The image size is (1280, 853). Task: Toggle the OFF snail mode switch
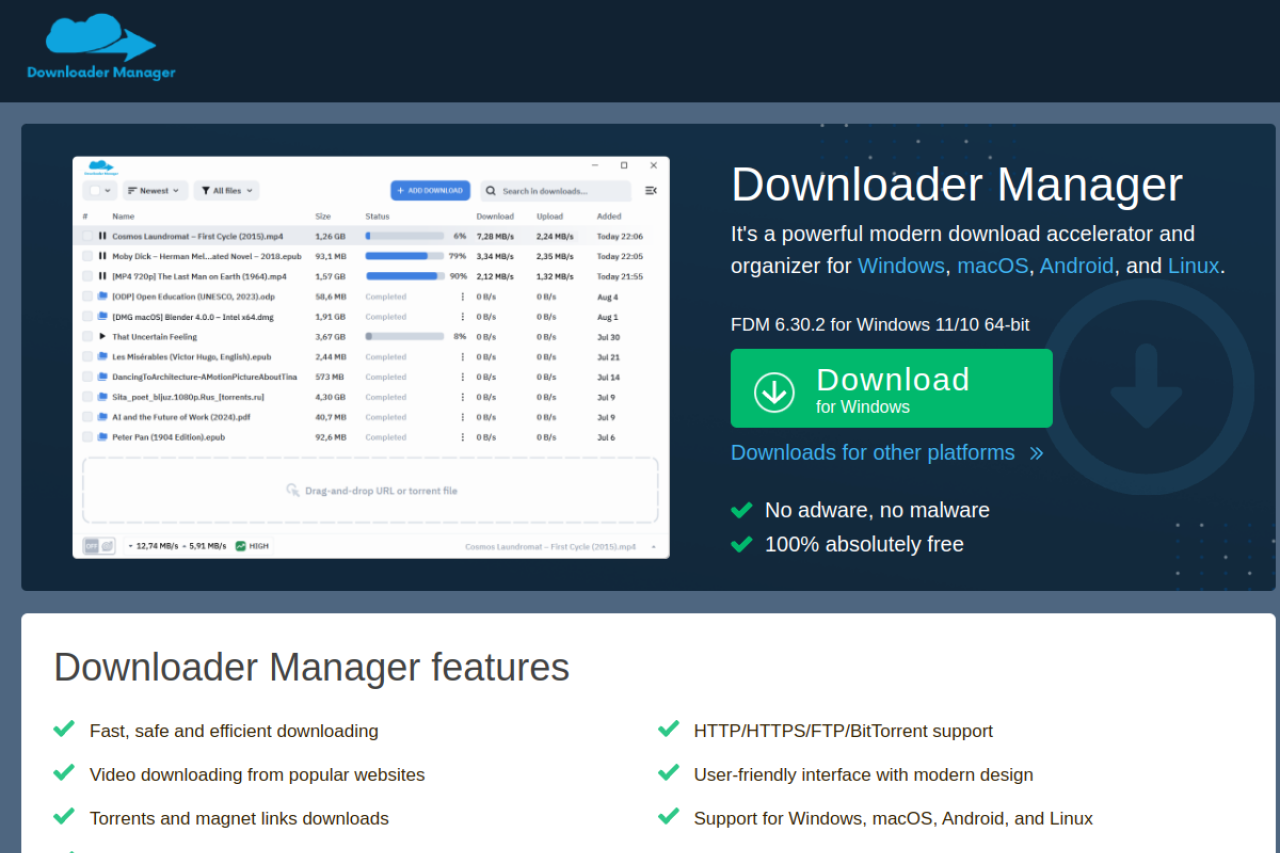(99, 546)
